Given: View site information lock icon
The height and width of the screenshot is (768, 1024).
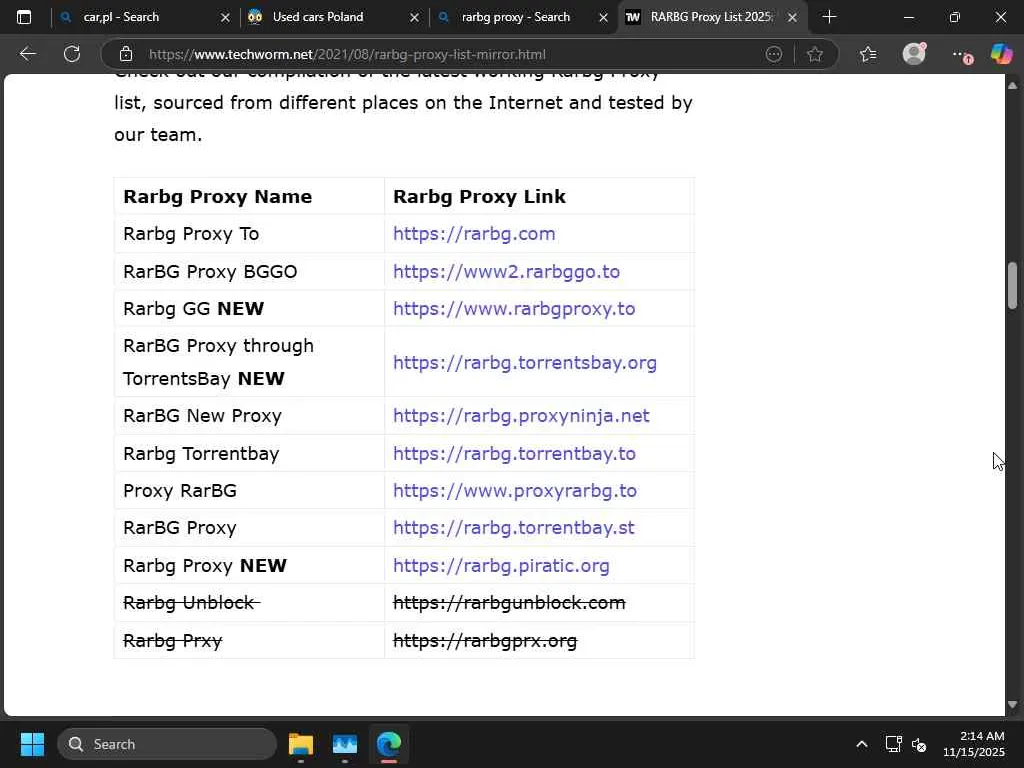Looking at the screenshot, I should click(126, 54).
